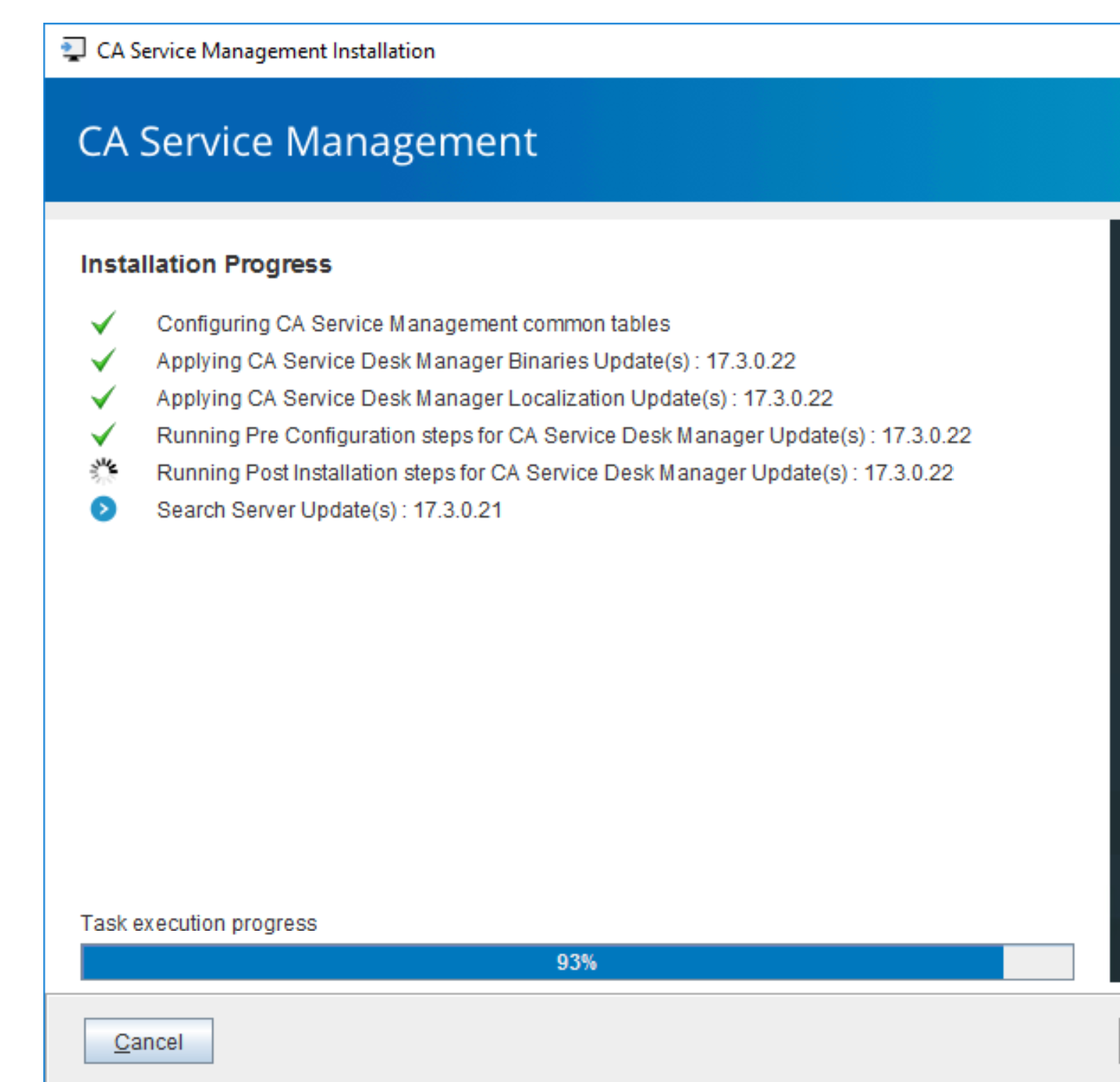
Task: Click the Installation Progress heading
Action: (206, 264)
